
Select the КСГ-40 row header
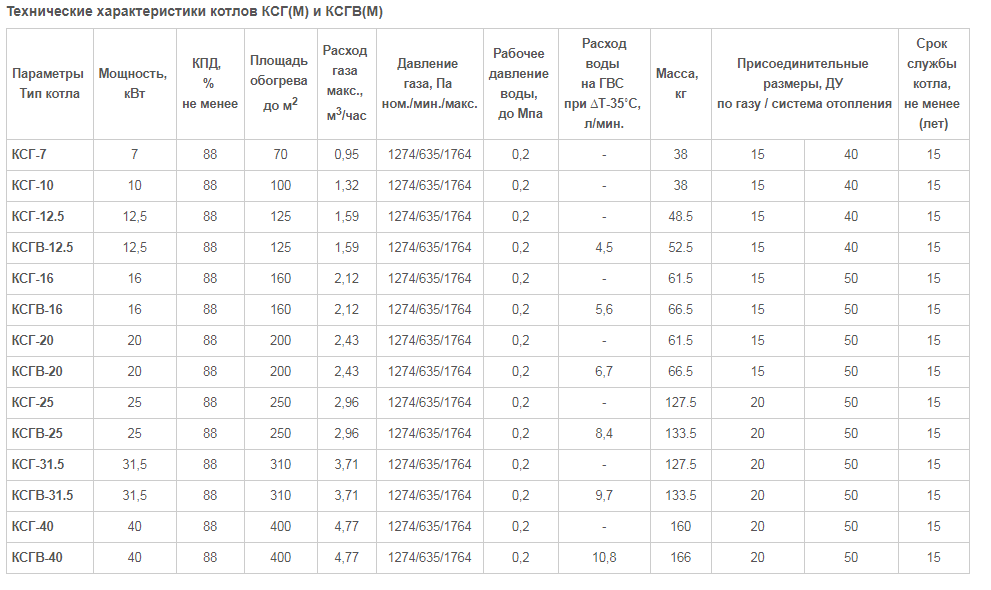[x=32, y=526]
